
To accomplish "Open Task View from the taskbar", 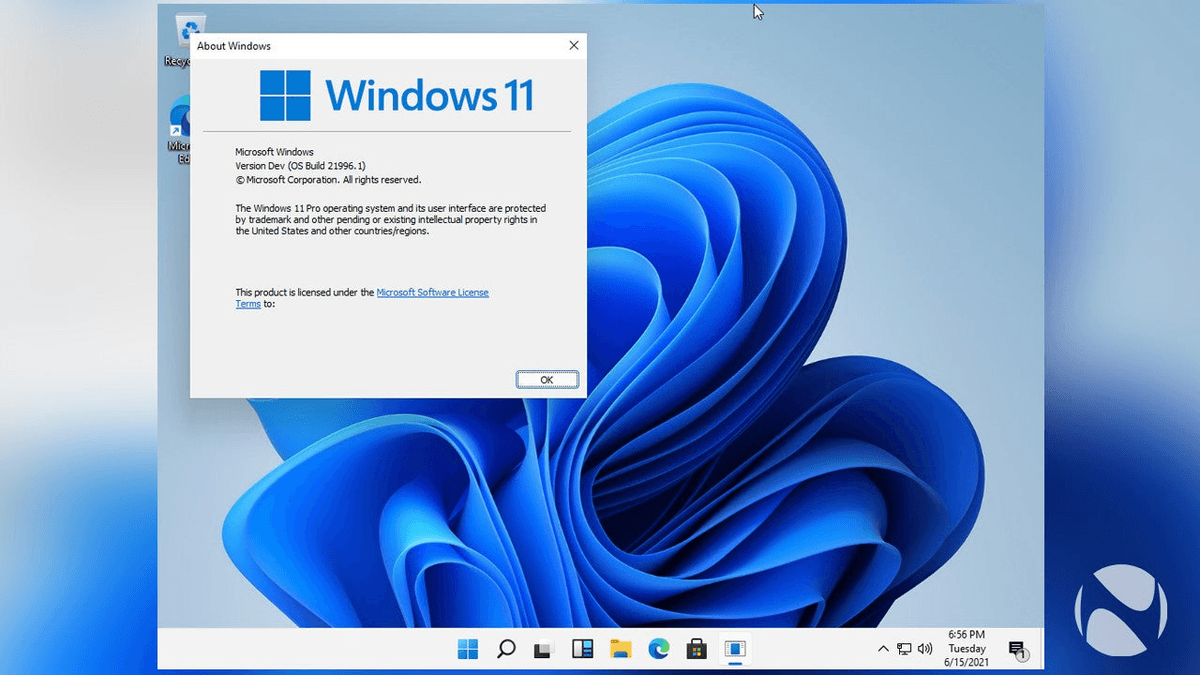I will 543,648.
